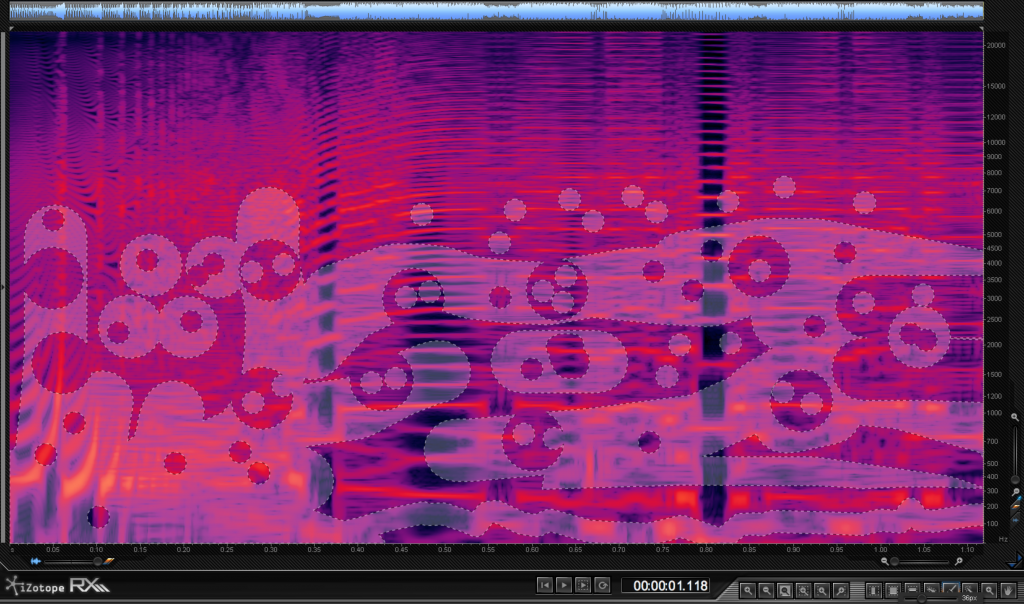Select the frequency selection tool
The height and width of the screenshot is (604, 1024).
(911, 590)
